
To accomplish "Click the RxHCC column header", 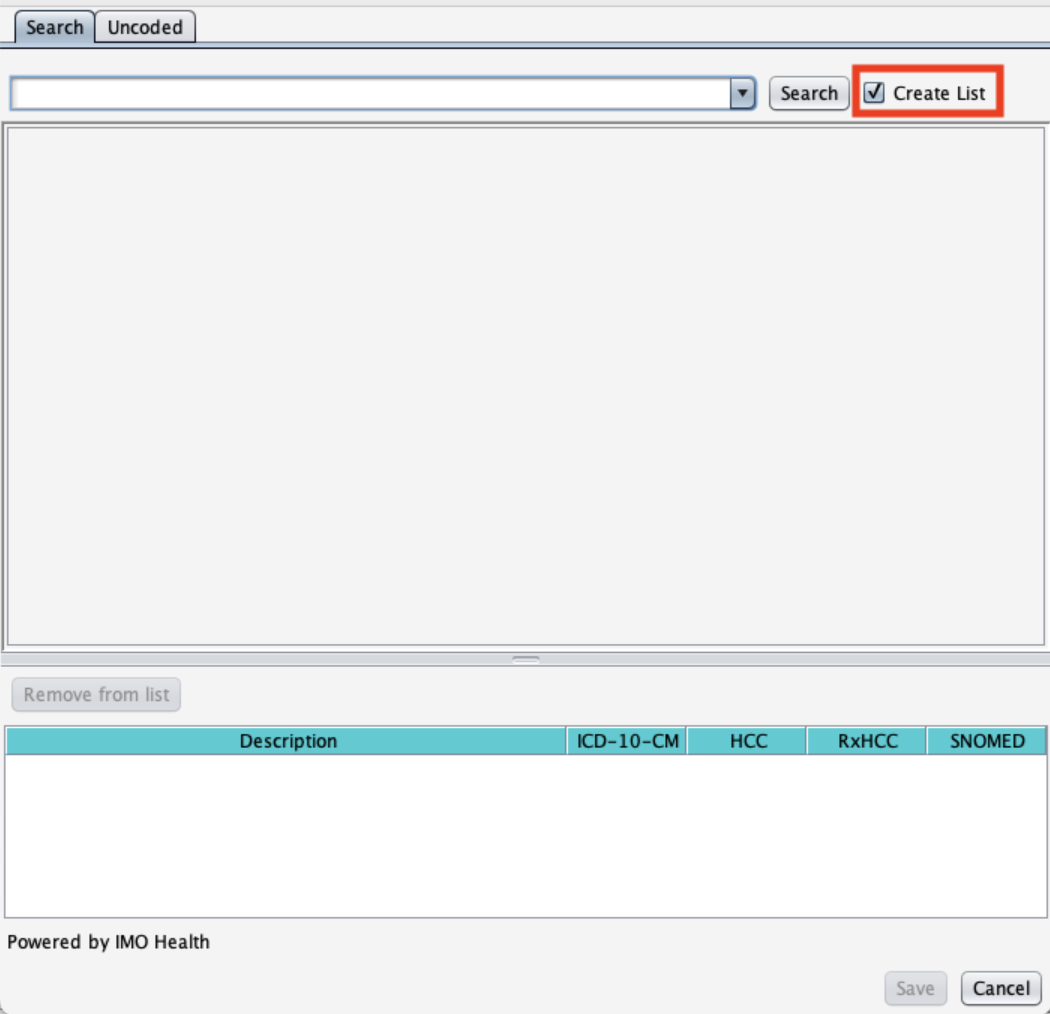I will (x=867, y=741).
